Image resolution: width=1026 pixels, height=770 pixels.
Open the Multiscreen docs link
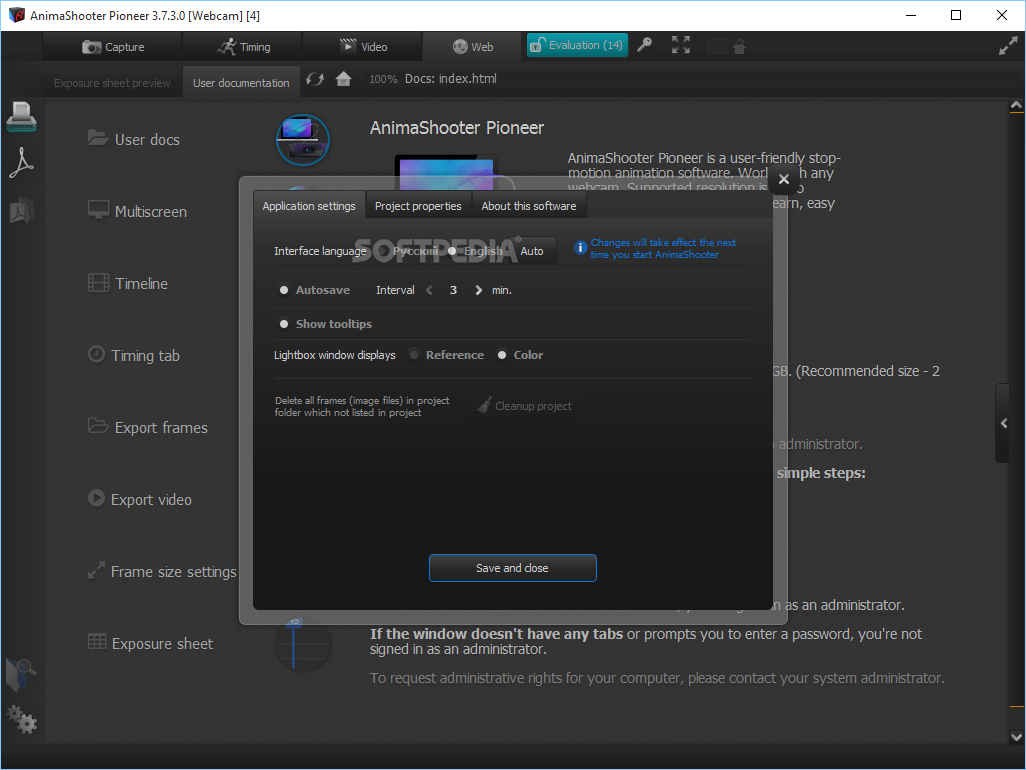150,211
